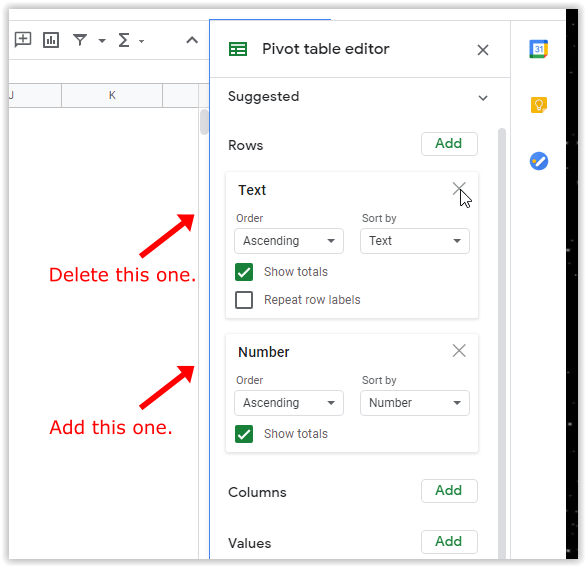Click the Number field card title
This screenshot has width=586, height=567.
[264, 352]
